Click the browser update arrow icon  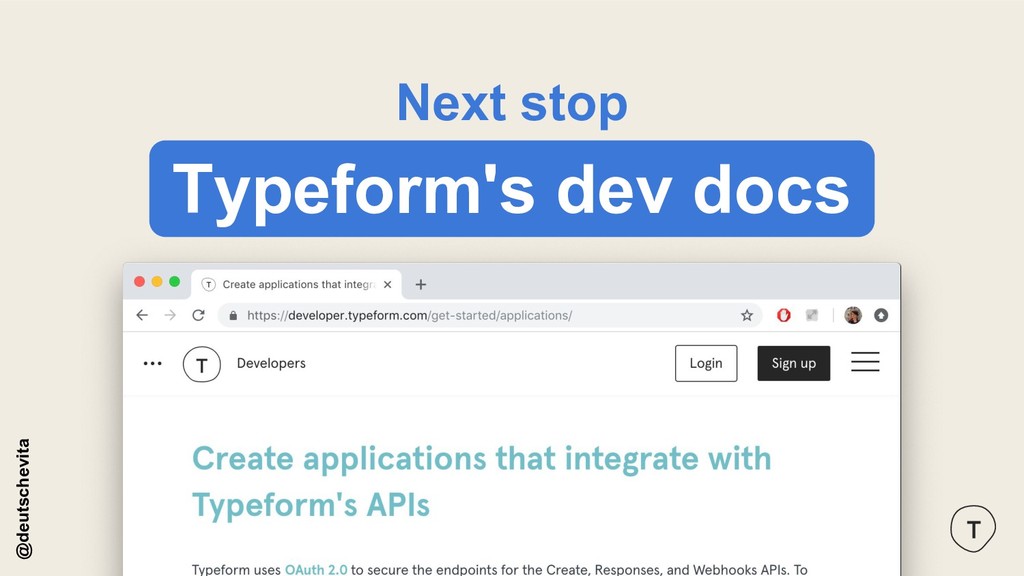tap(881, 315)
